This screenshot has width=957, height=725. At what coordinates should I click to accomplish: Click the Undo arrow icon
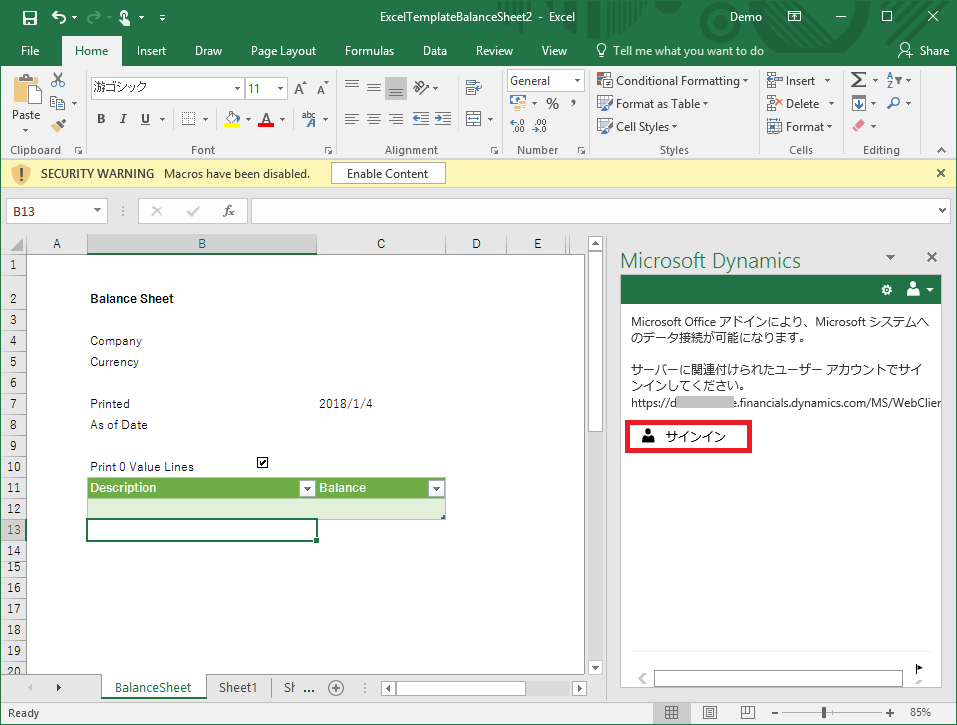(59, 17)
